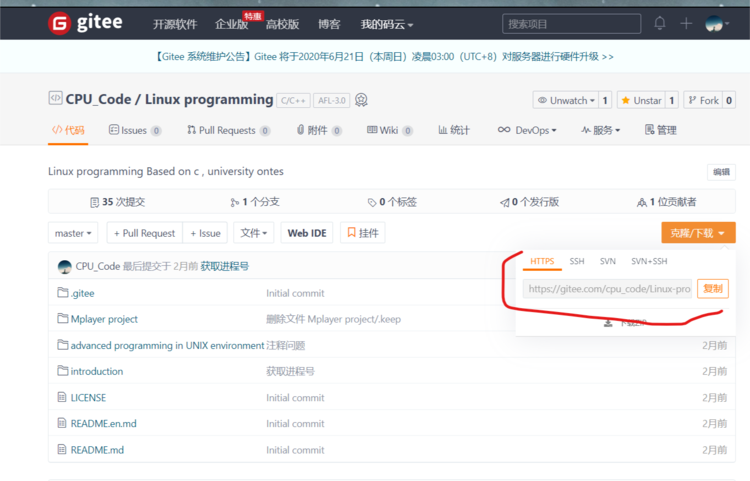Switch to the Wiki tab
This screenshot has height=481, width=750.
(389, 130)
